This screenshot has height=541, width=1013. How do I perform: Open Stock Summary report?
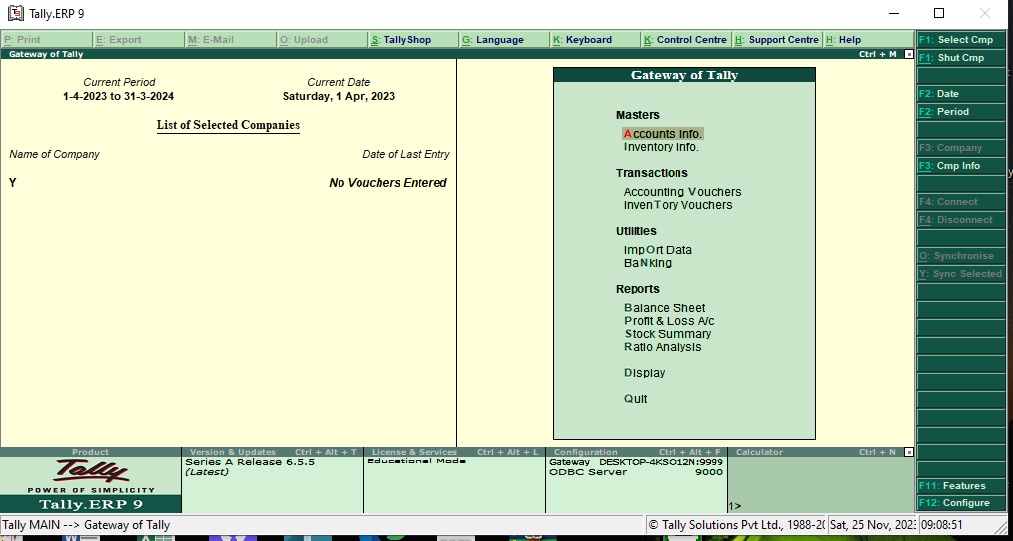pyautogui.click(x=667, y=334)
